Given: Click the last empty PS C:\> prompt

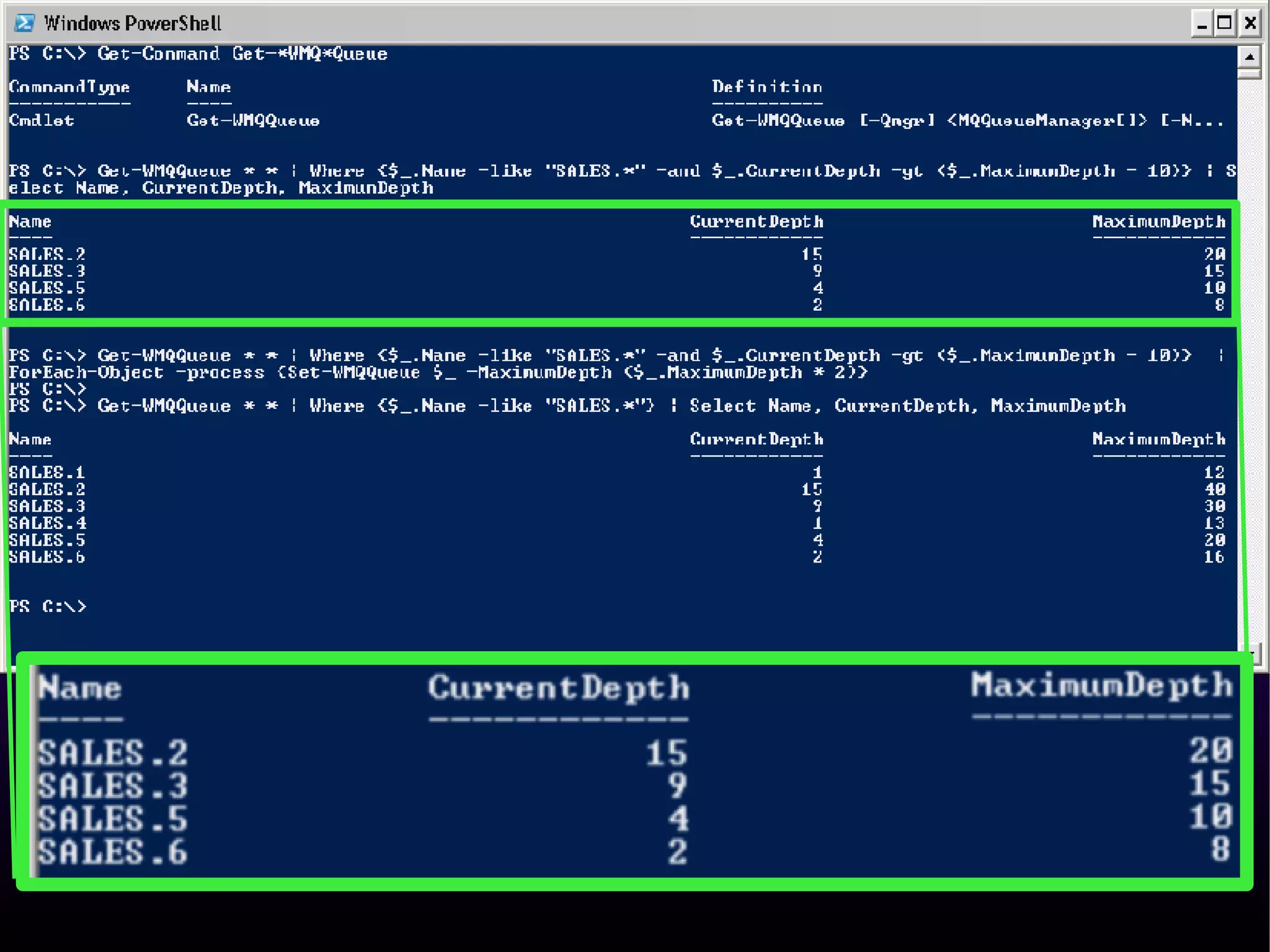Looking at the screenshot, I should click(x=47, y=606).
